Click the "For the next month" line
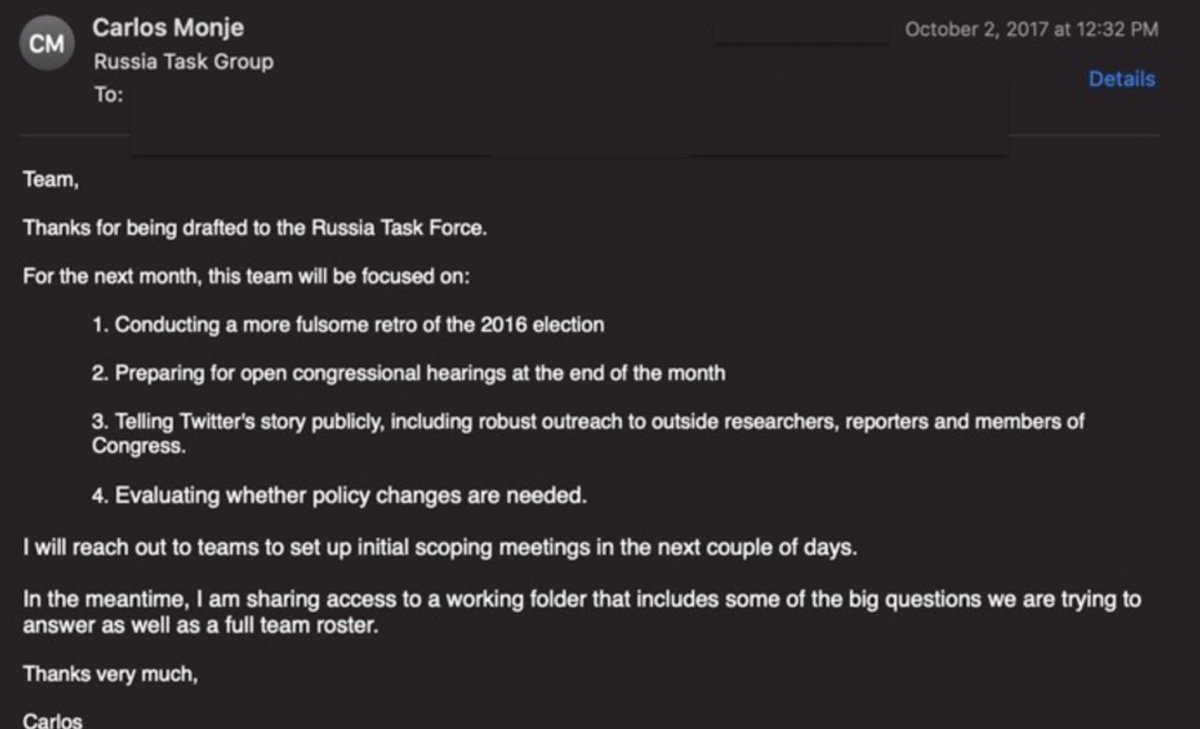The height and width of the screenshot is (729, 1200). (246, 276)
